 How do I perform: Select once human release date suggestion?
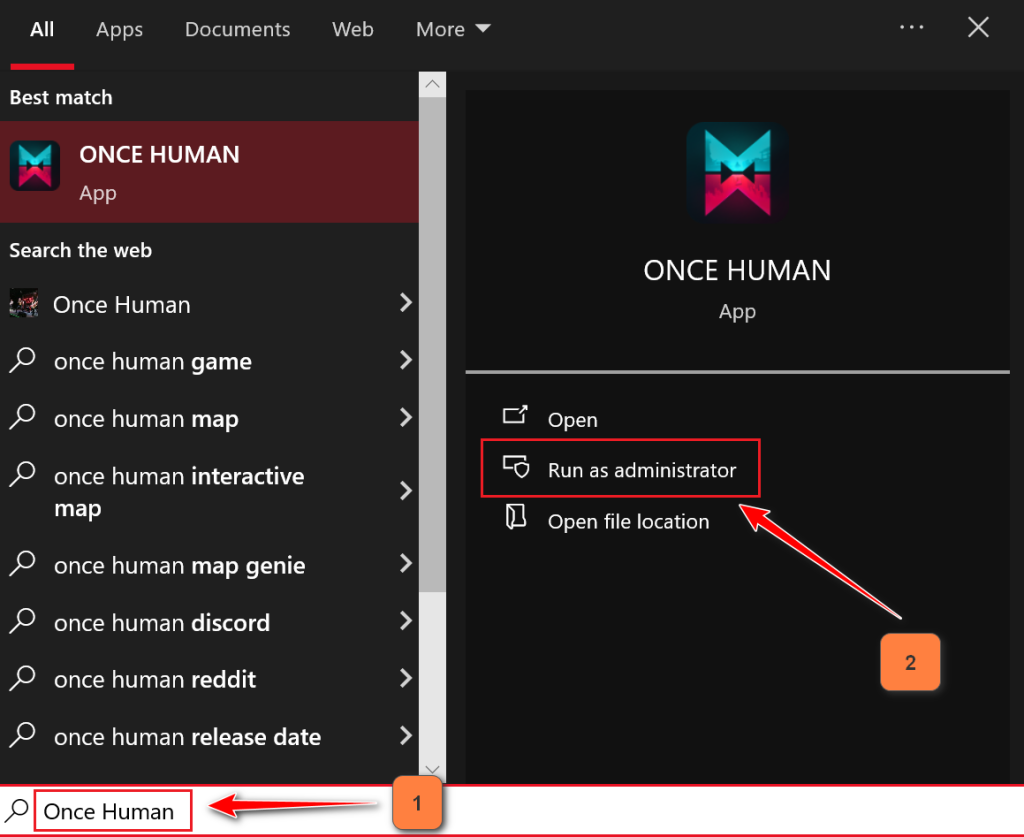tap(209, 737)
